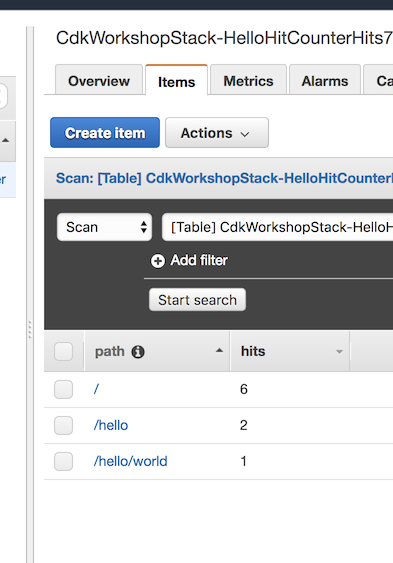Click the Start search button

pyautogui.click(x=197, y=299)
